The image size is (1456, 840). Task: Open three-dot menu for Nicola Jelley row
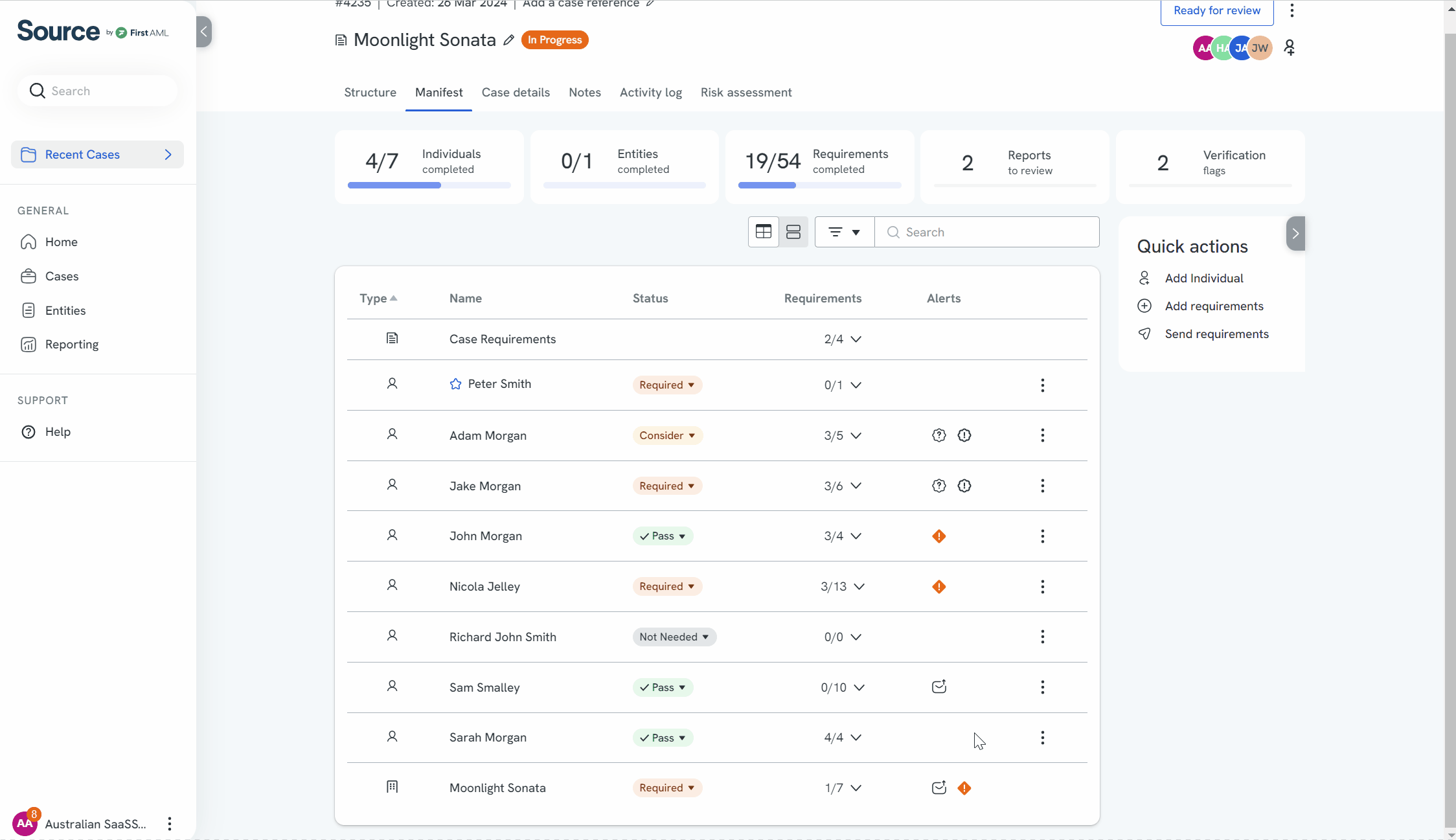pos(1043,587)
